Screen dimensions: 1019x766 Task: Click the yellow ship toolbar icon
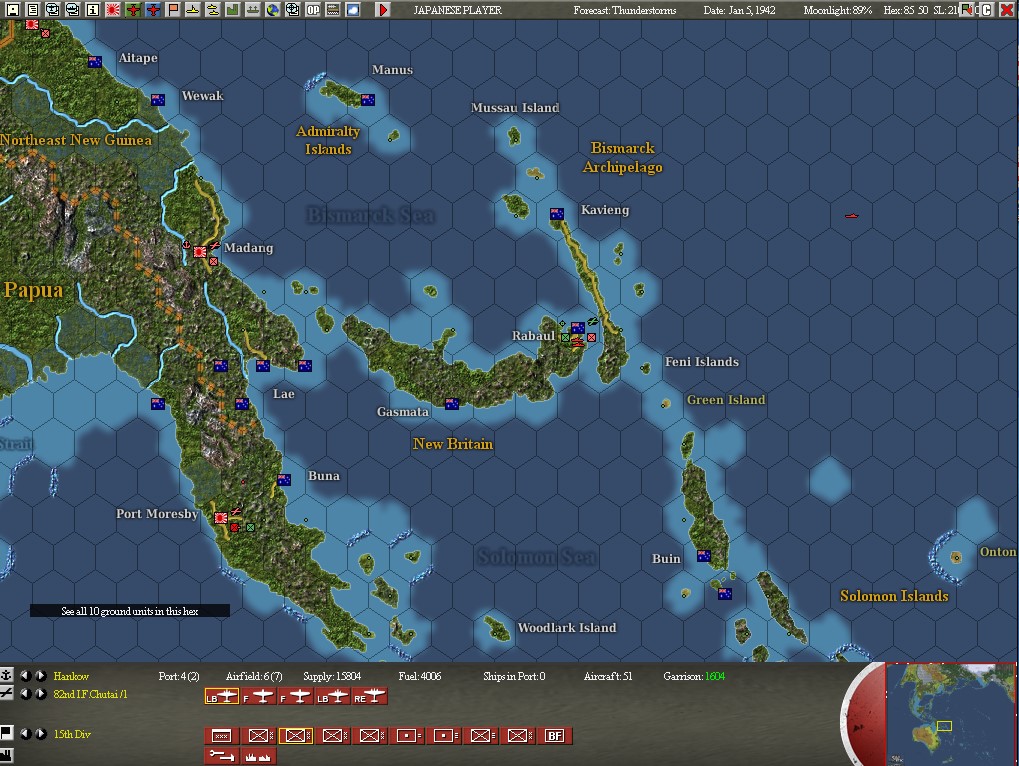(193, 10)
